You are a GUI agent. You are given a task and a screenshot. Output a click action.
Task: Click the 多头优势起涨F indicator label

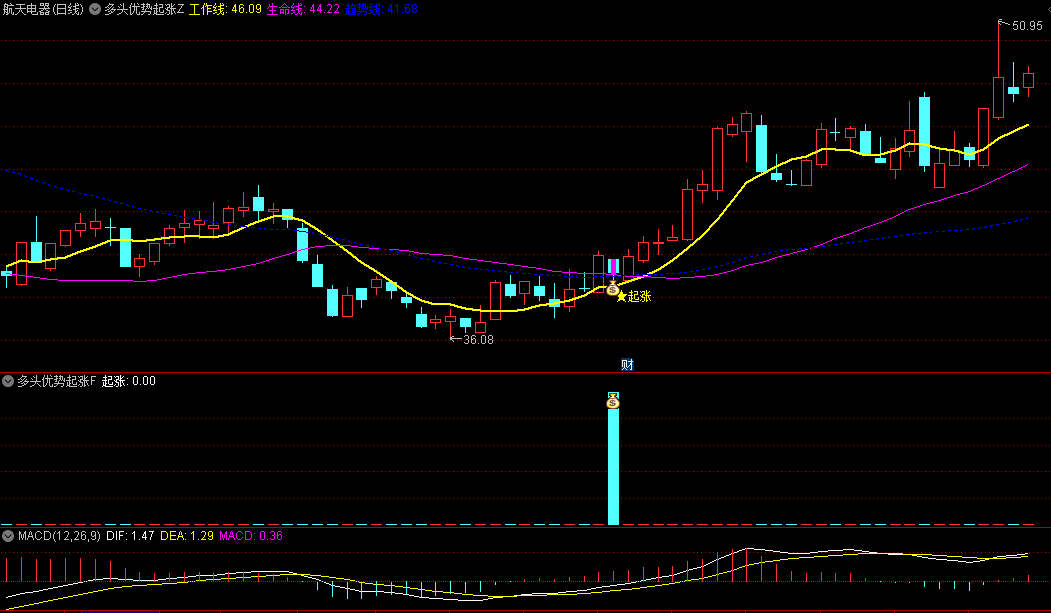coord(57,381)
